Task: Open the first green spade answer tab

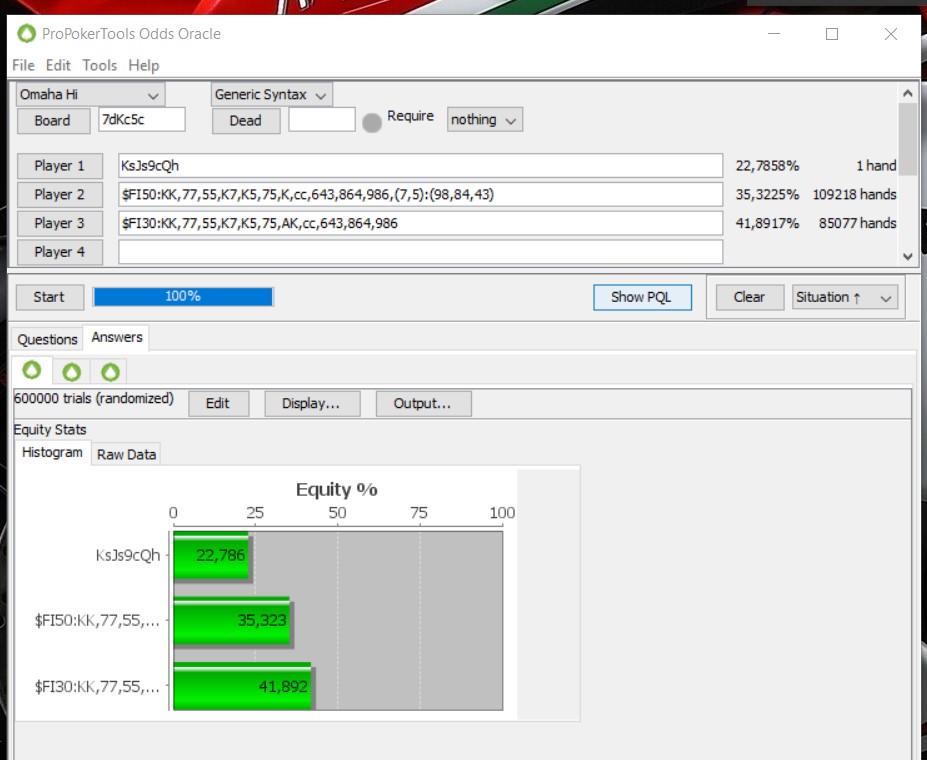Action: (32, 371)
